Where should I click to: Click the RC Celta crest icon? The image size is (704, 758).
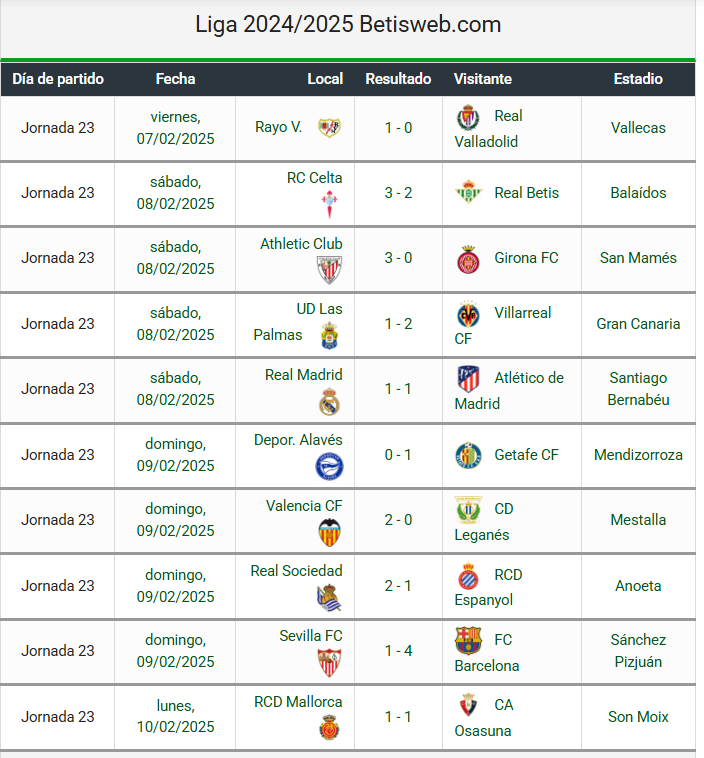(x=329, y=204)
